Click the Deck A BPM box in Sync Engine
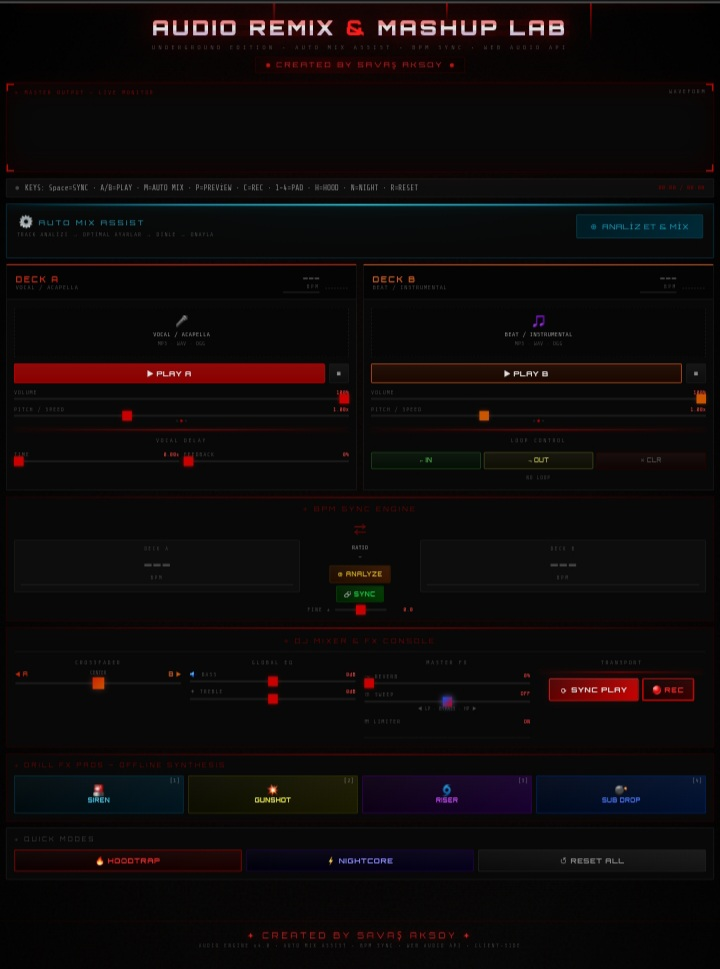The width and height of the screenshot is (720, 969). 156,566
